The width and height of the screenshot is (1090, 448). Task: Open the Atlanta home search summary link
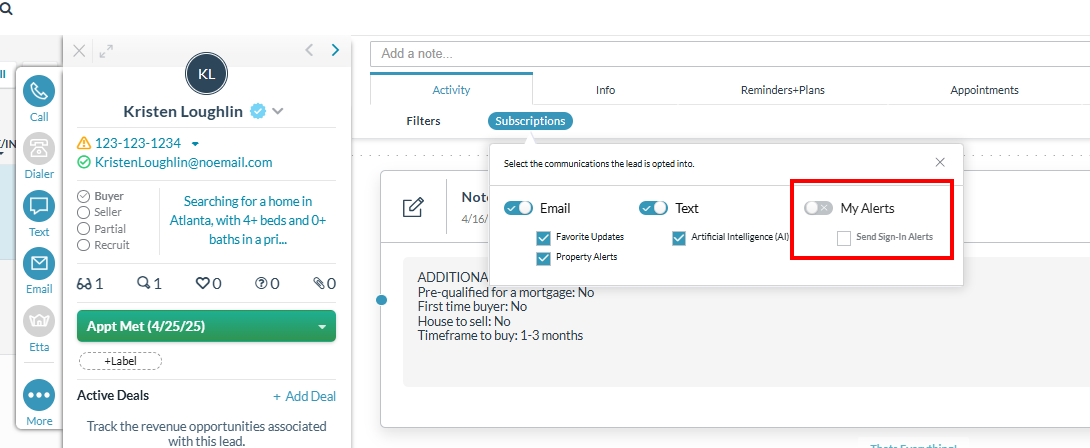pos(248,221)
